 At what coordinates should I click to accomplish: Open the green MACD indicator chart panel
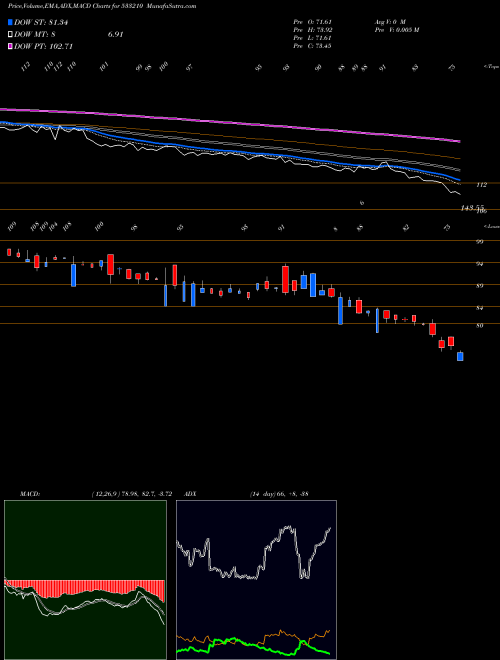point(85,580)
